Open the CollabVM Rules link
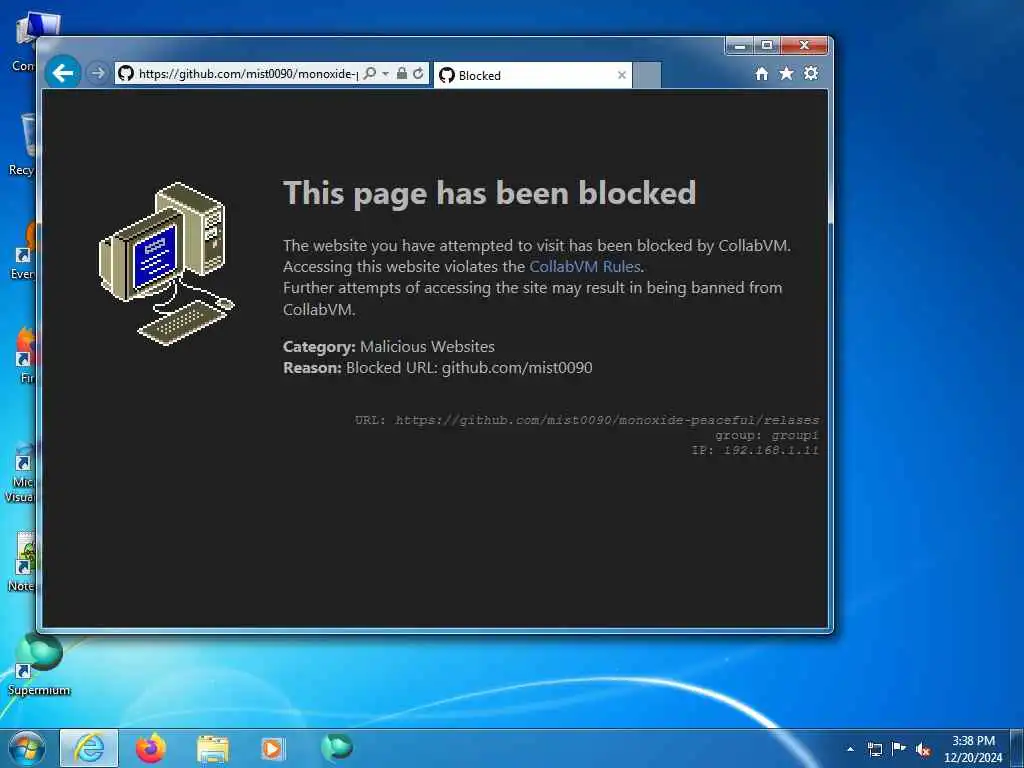 (584, 266)
